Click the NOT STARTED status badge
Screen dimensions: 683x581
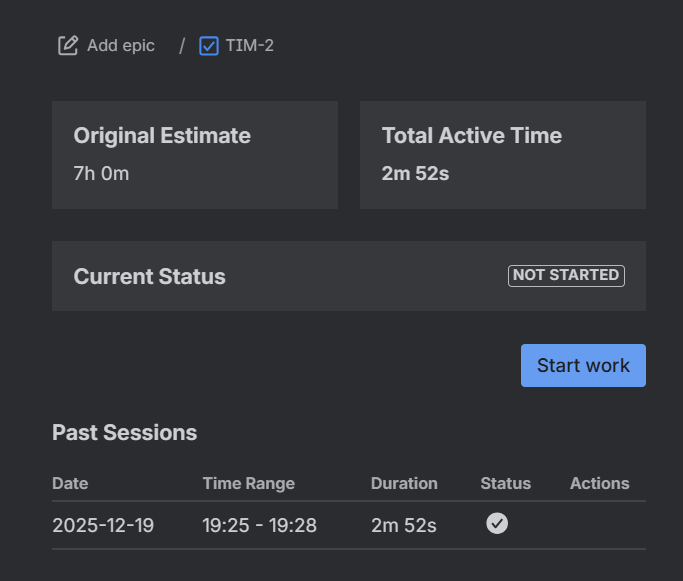tap(566, 275)
